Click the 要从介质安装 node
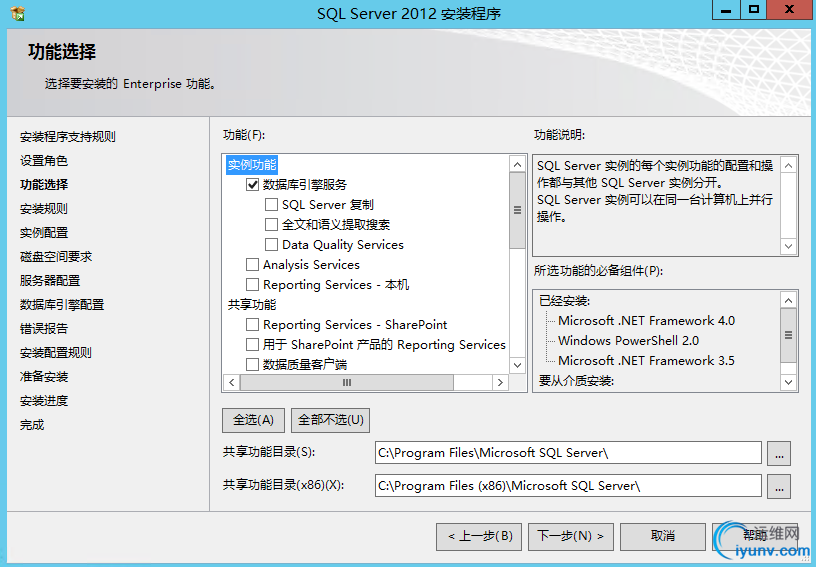 click(x=576, y=381)
